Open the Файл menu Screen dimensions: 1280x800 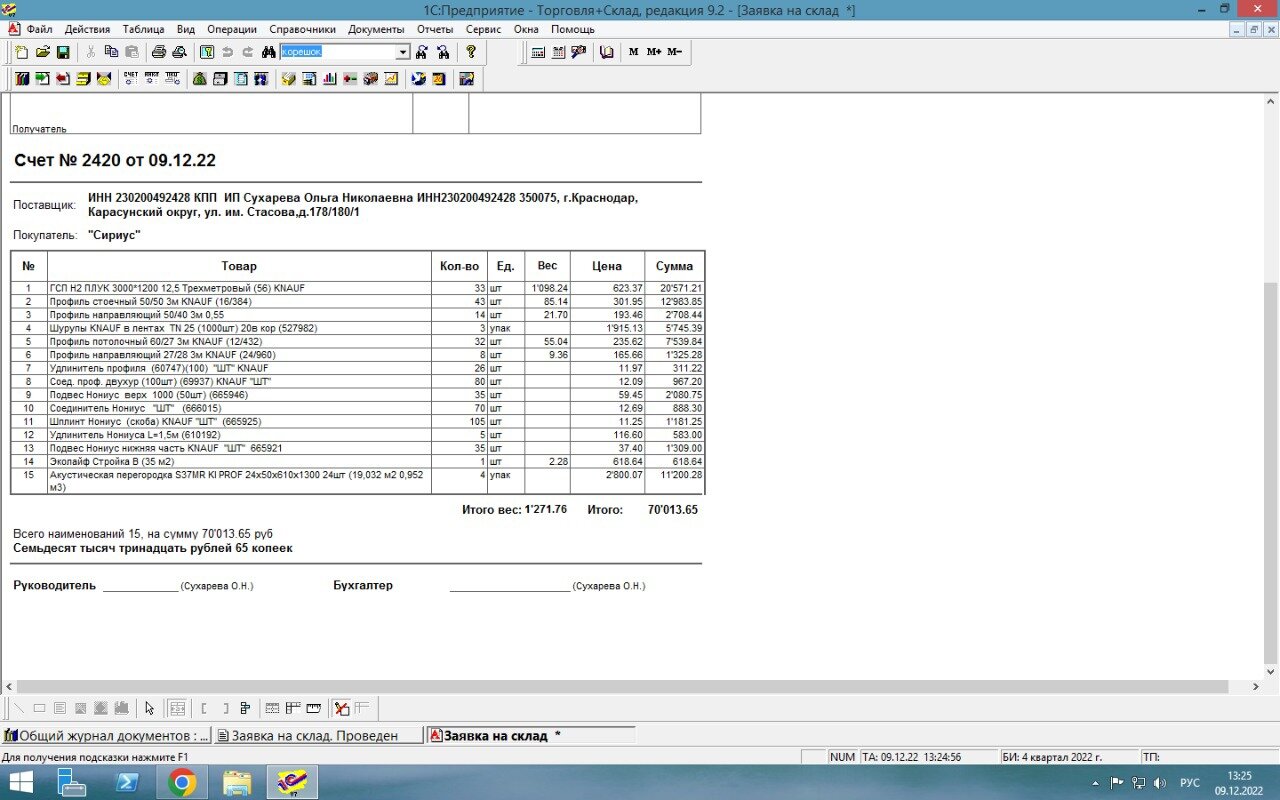[40, 29]
